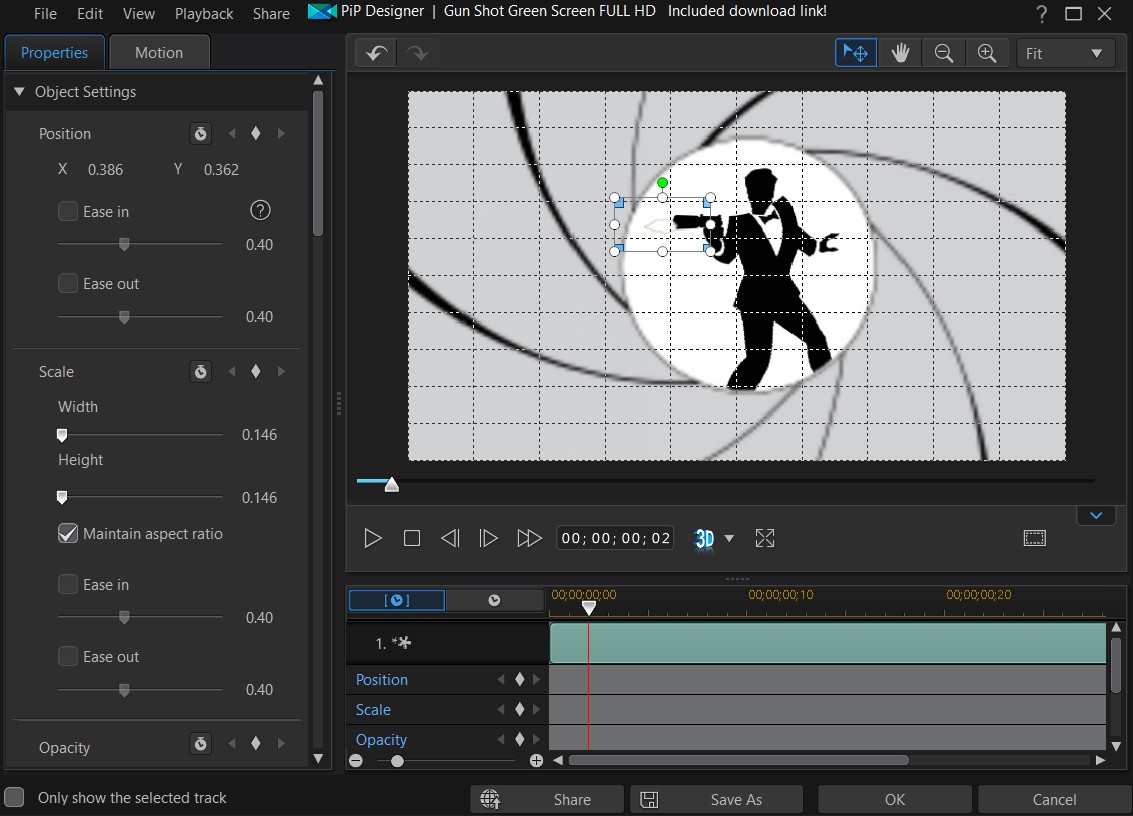Step to next frame
Viewport: 1133px width, 816px height.
coord(488,538)
